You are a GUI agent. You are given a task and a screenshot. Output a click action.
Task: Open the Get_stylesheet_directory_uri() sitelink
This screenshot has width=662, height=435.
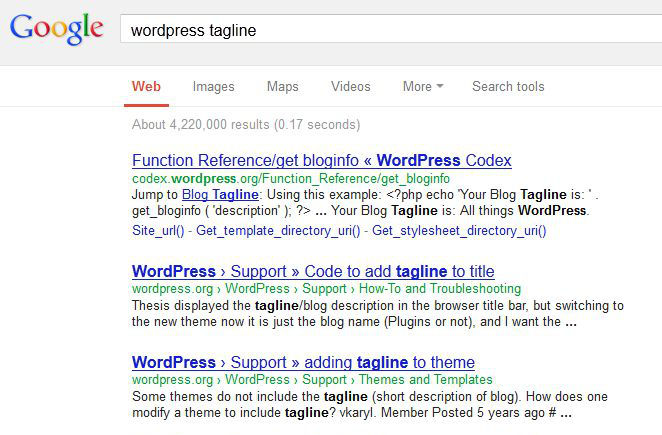[x=459, y=231]
